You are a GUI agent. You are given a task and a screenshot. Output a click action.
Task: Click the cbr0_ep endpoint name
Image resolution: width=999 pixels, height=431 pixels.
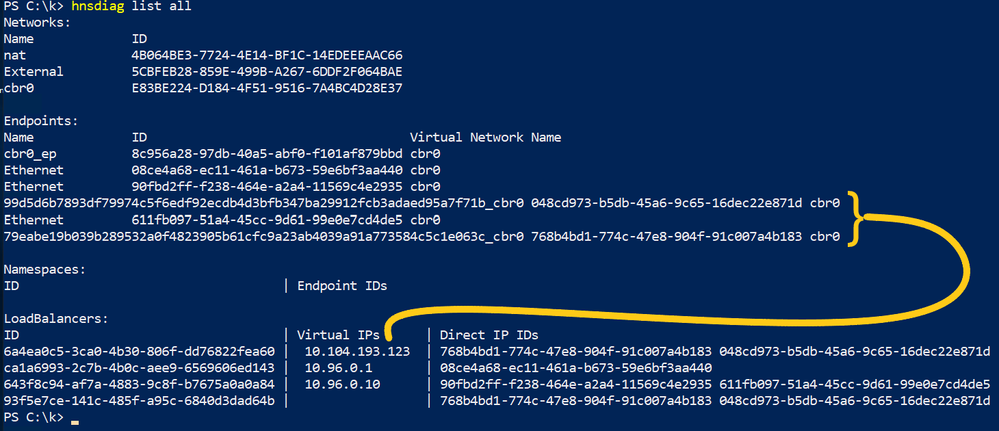pos(31,154)
